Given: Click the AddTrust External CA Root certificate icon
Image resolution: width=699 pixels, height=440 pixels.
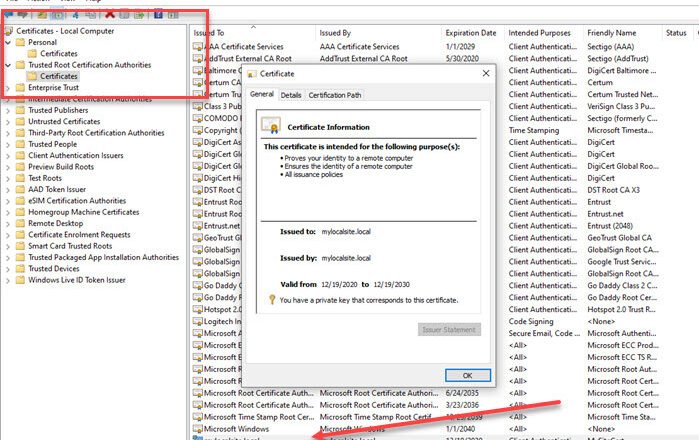Looking at the screenshot, I should click(197, 58).
